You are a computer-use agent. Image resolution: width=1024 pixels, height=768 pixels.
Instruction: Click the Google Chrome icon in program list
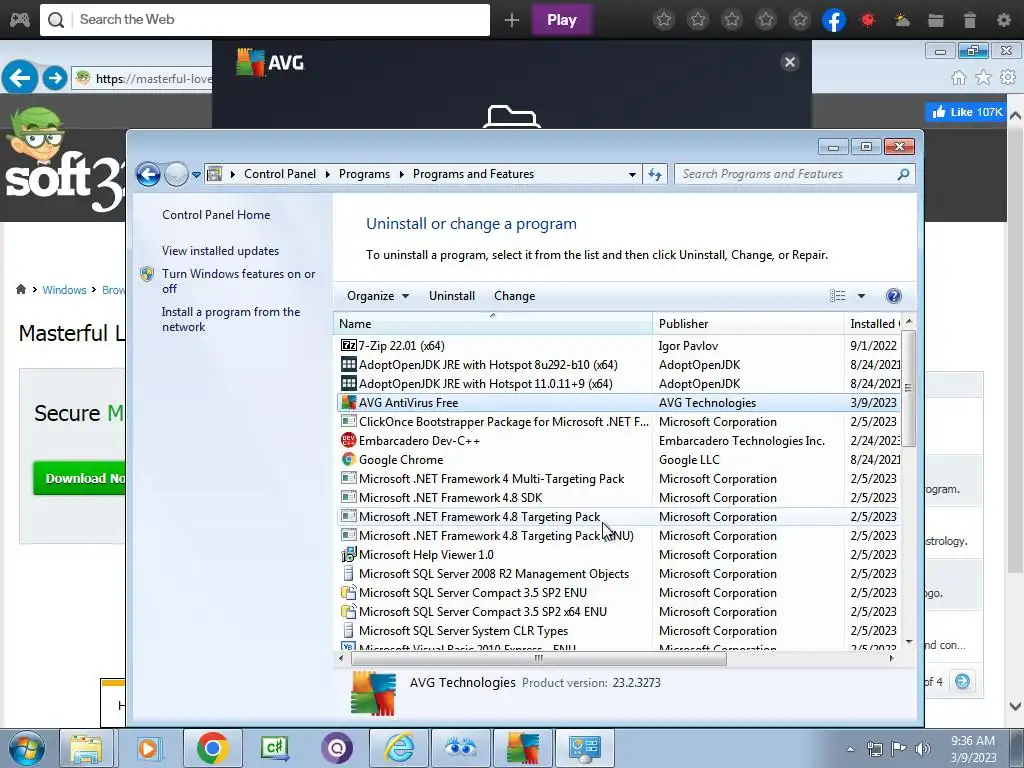pos(349,460)
